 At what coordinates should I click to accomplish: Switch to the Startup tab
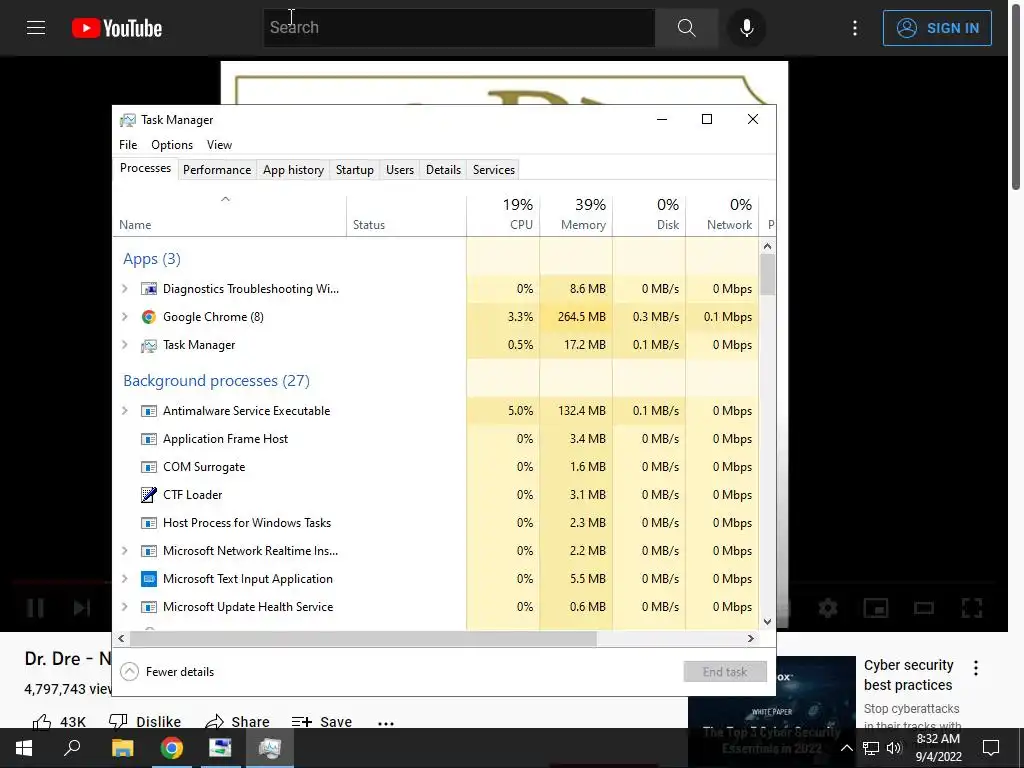coord(355,170)
